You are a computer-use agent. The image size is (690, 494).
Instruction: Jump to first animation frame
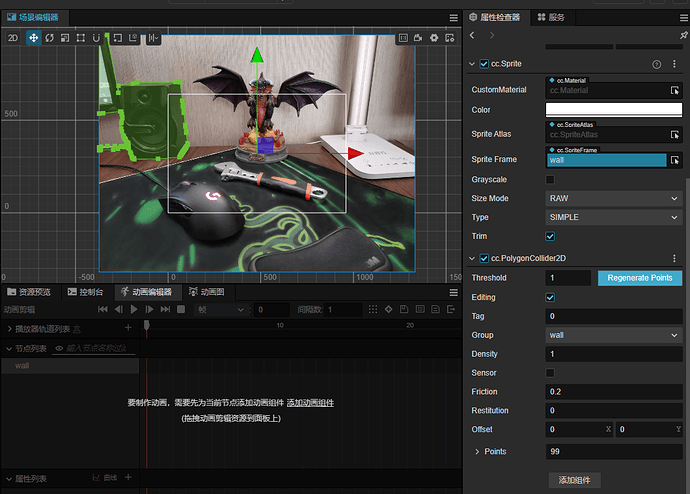coord(103,309)
